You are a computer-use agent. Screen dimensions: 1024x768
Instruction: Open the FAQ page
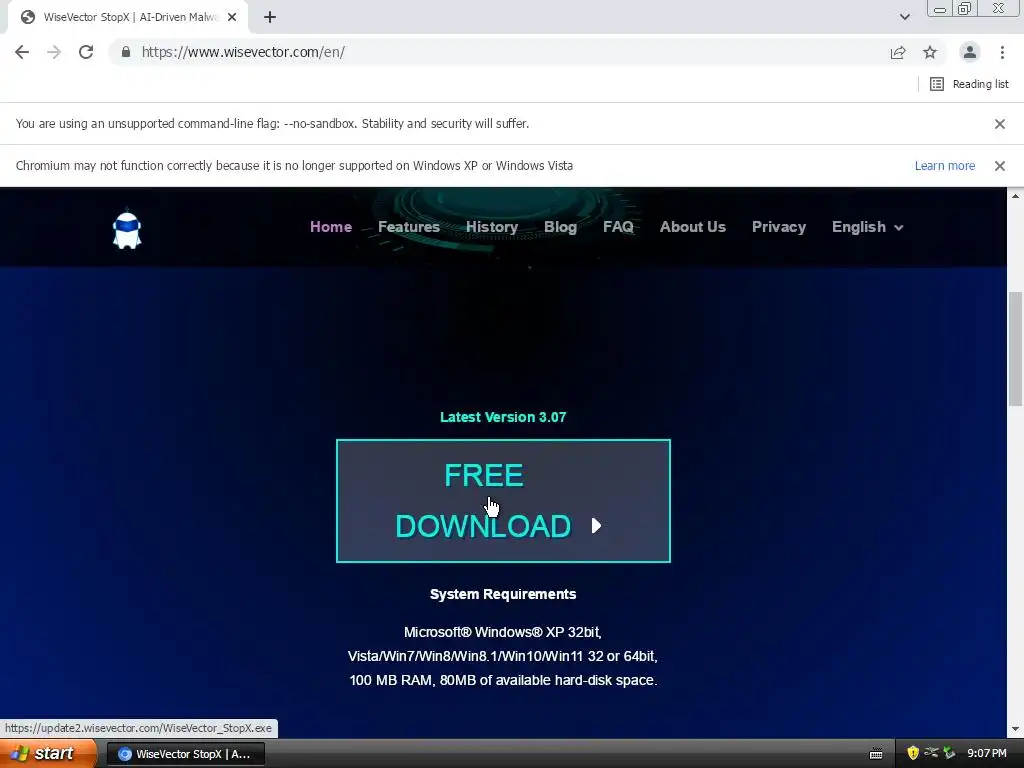(x=618, y=227)
